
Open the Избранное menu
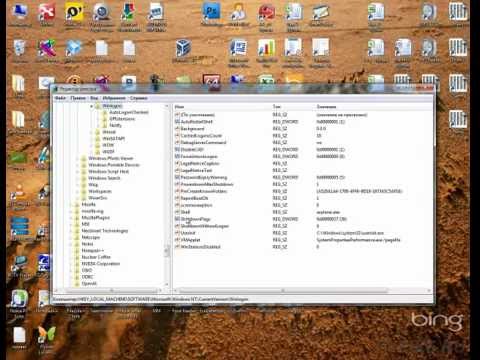[x=114, y=98]
